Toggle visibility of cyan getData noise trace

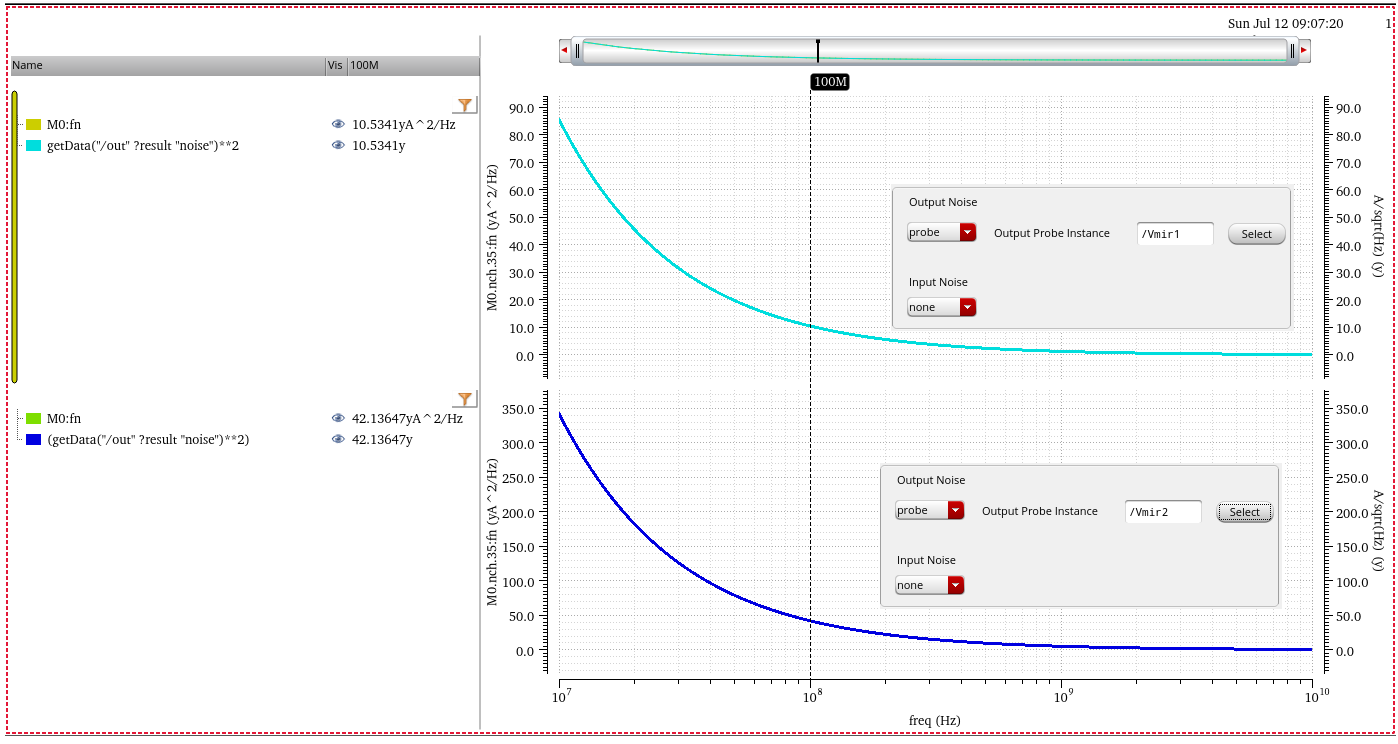point(338,145)
